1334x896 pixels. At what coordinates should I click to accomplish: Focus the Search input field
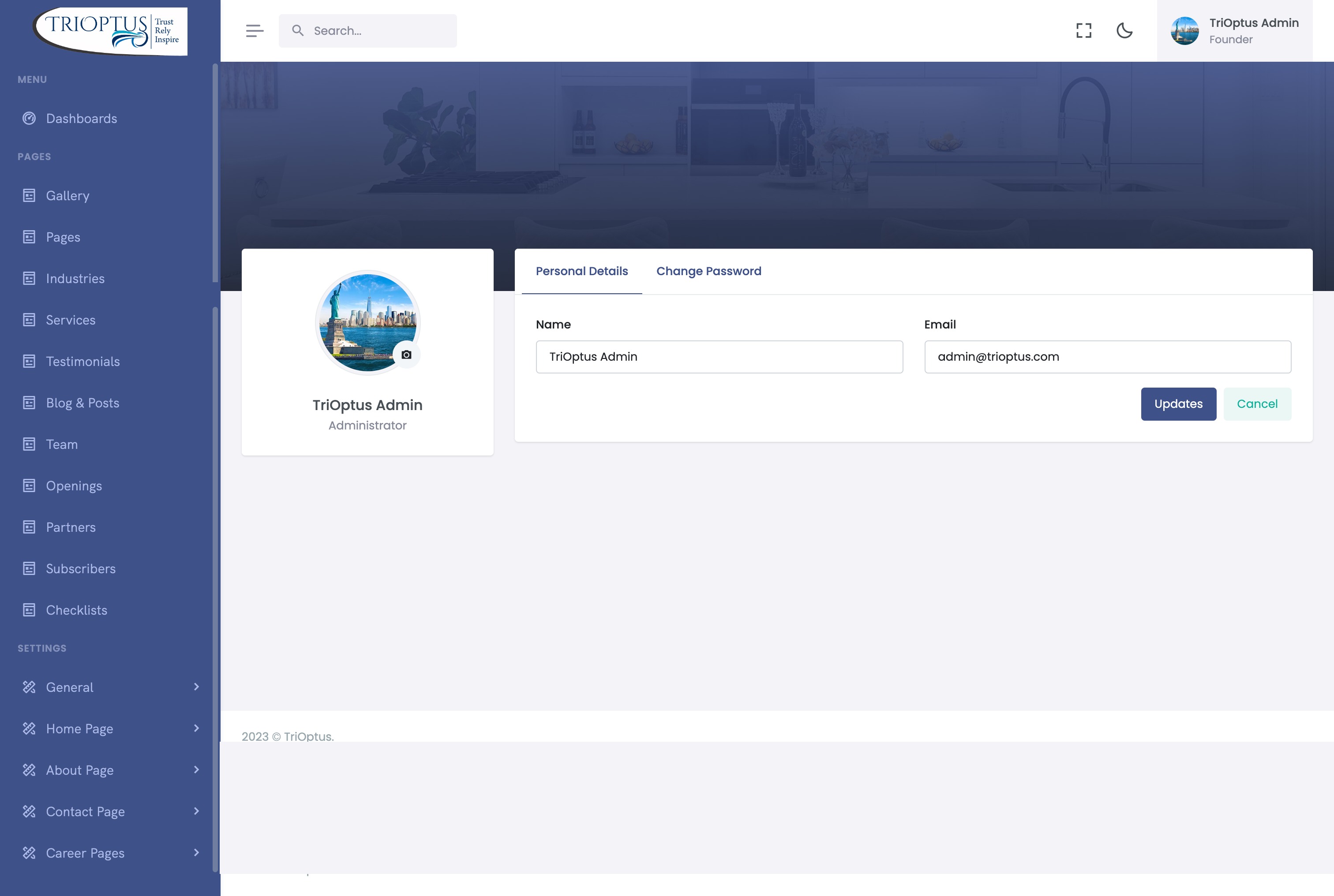click(368, 31)
